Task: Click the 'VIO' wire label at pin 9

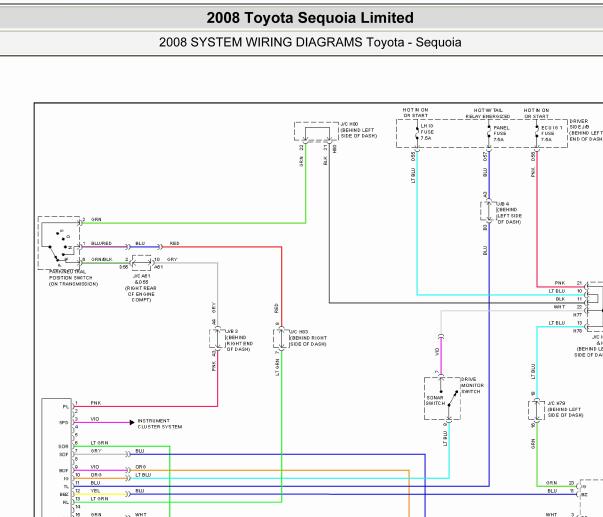Action: pos(95,467)
